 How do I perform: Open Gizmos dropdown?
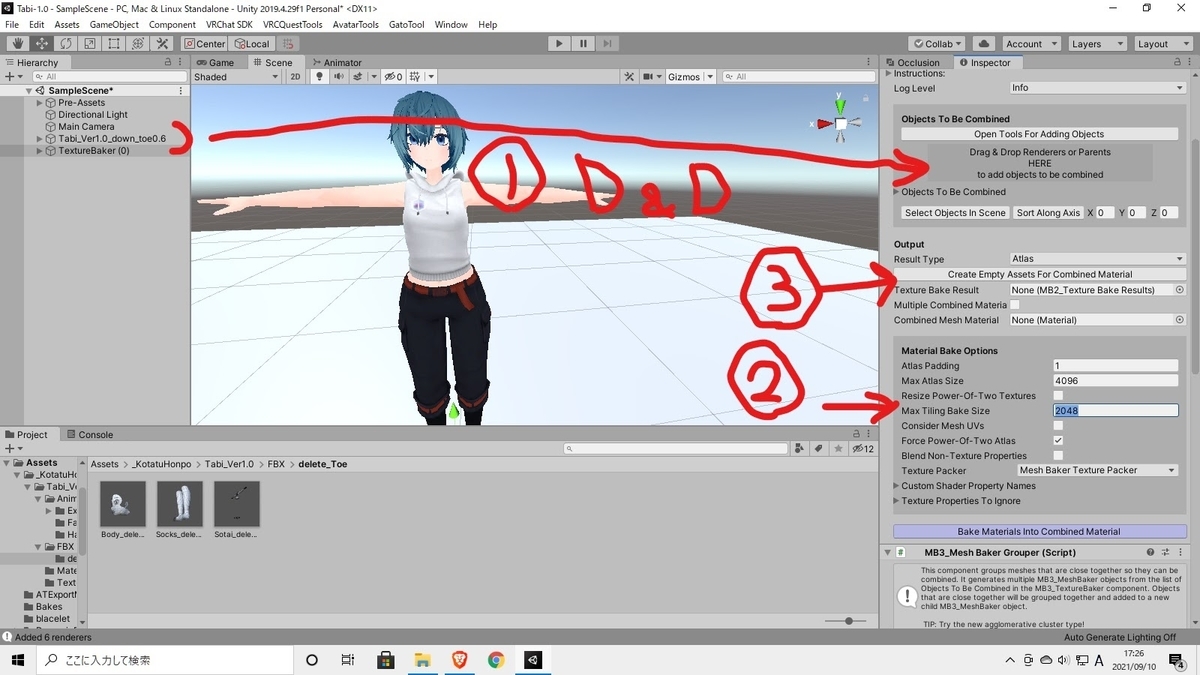click(x=690, y=77)
